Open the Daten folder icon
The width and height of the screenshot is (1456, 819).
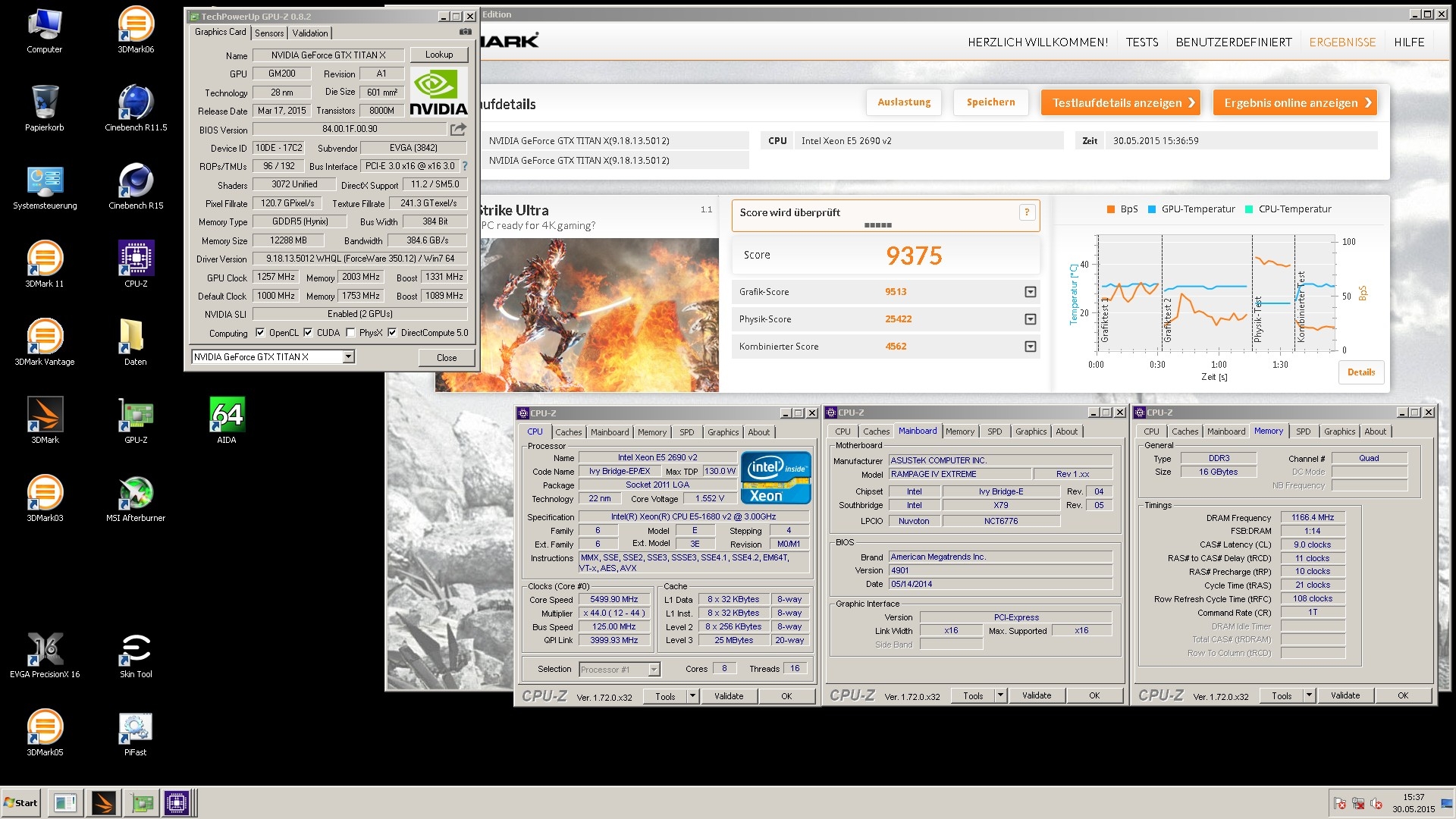point(136,343)
